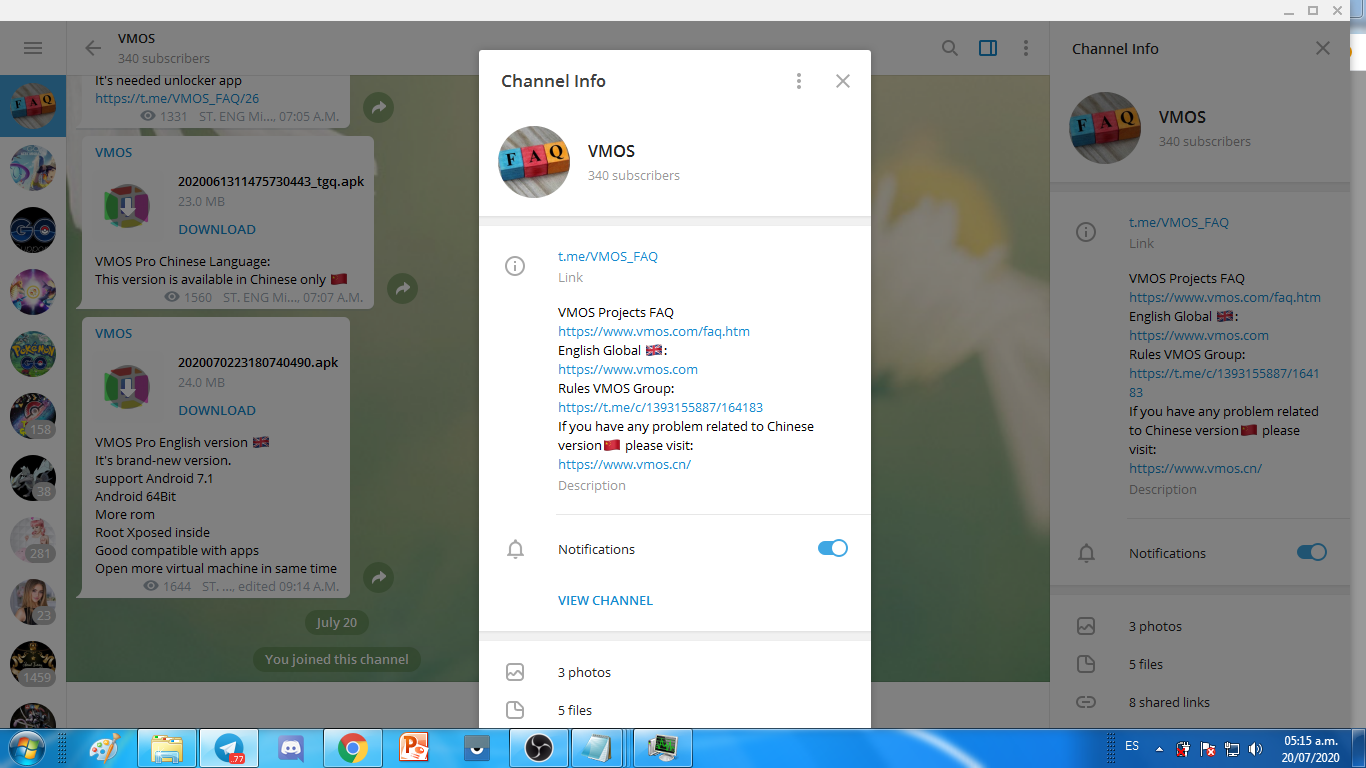The image size is (1366, 768).
Task: Download the 2020070223180740490.apk file
Action: click(217, 410)
